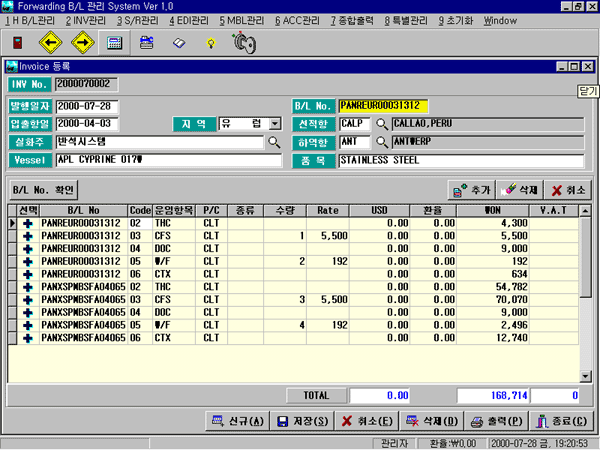Click plus icon in PANREUR00031312 CTX row
This screenshot has height=450, width=600.
[x=28, y=274]
